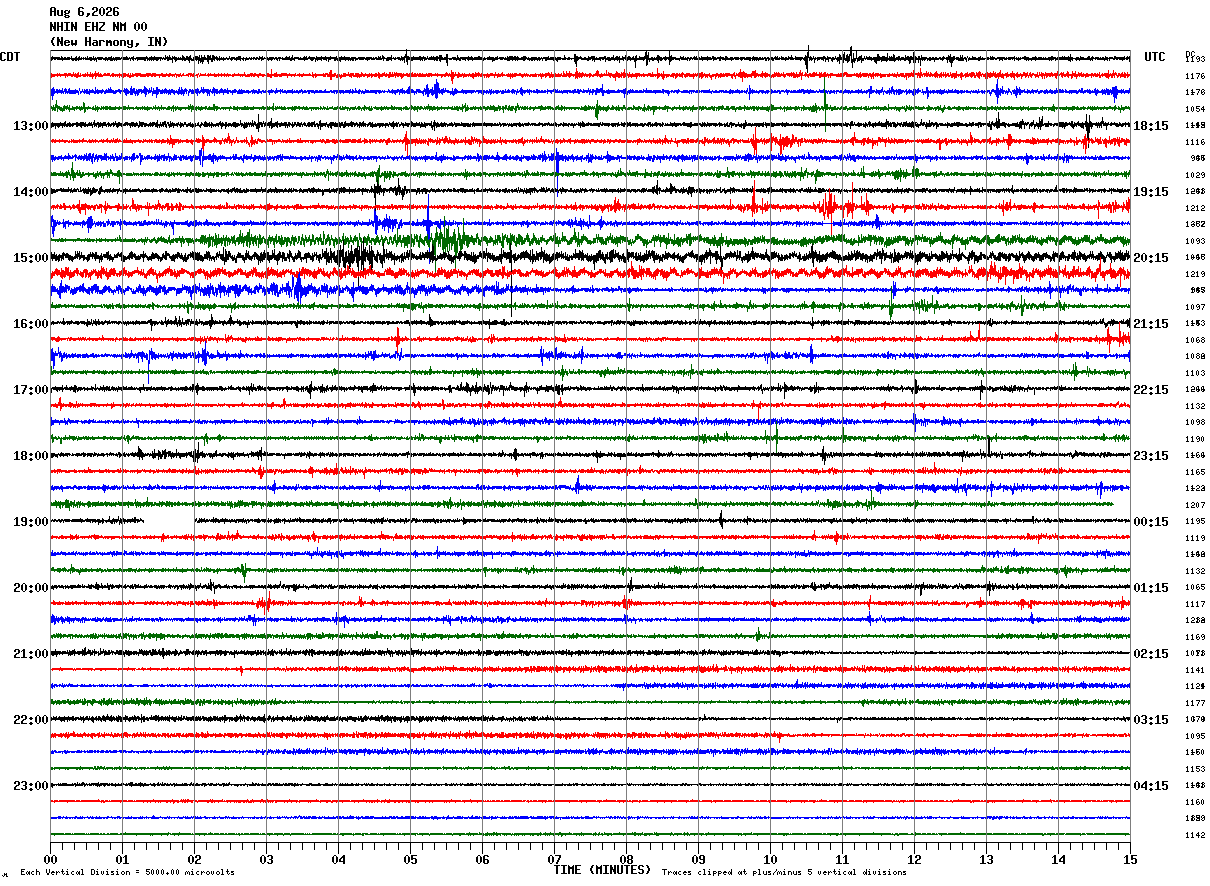Click the 18:15 UTC time label
The image size is (1210, 886).
pyautogui.click(x=1151, y=126)
